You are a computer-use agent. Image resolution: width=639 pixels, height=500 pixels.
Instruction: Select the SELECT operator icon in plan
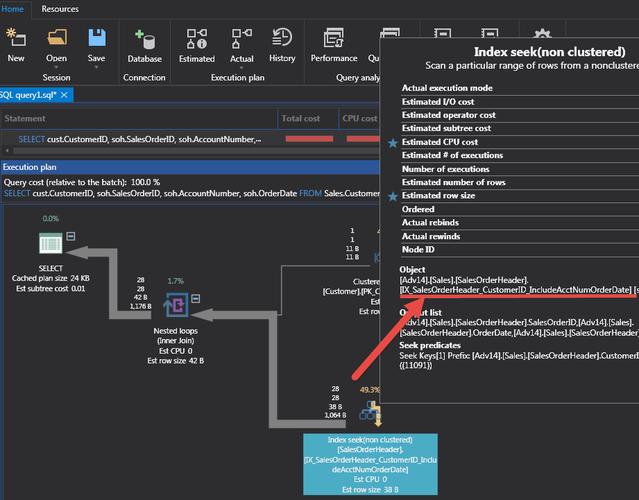coord(51,243)
